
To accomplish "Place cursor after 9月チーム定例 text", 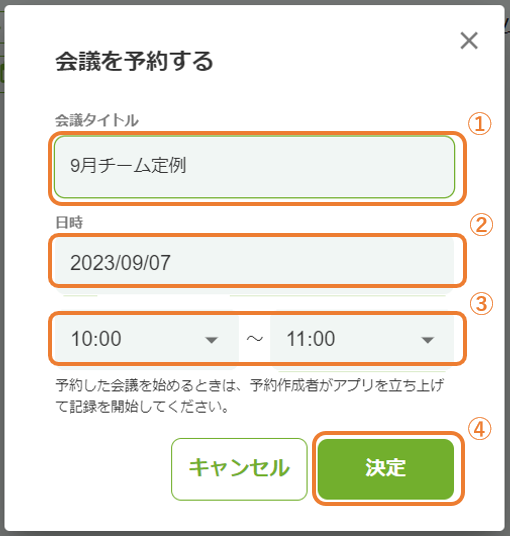I will pos(187,166).
